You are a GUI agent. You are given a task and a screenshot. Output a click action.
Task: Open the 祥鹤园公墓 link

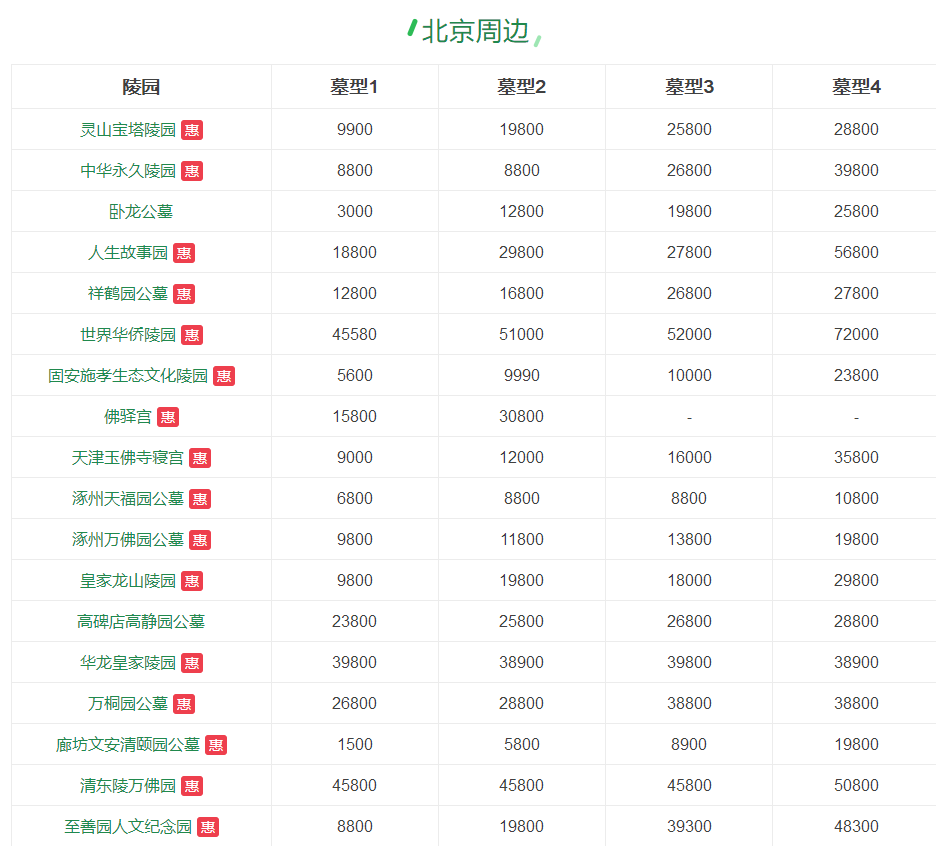(x=128, y=294)
